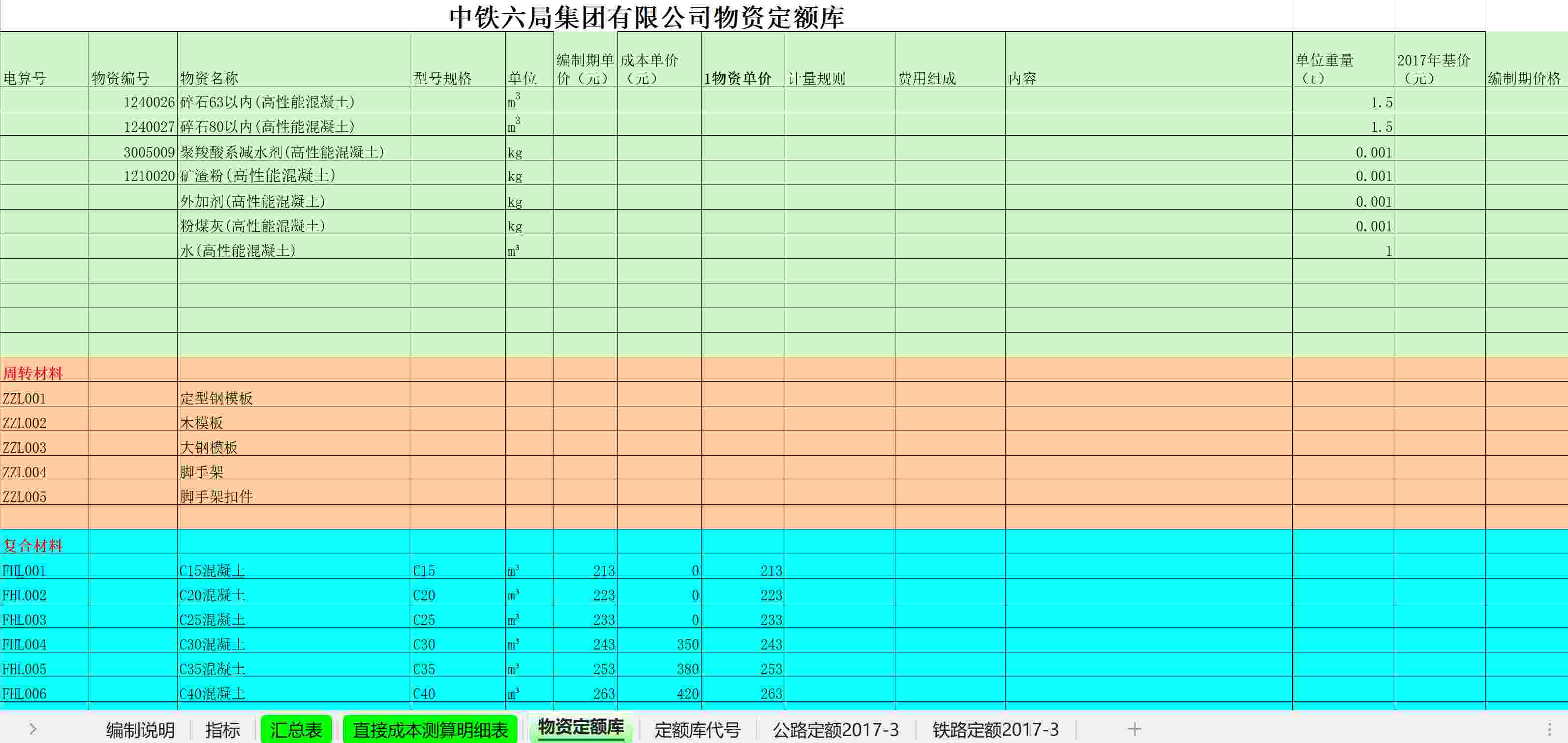Select the 内容 header cell
The image size is (1568, 743).
pyautogui.click(x=1149, y=60)
